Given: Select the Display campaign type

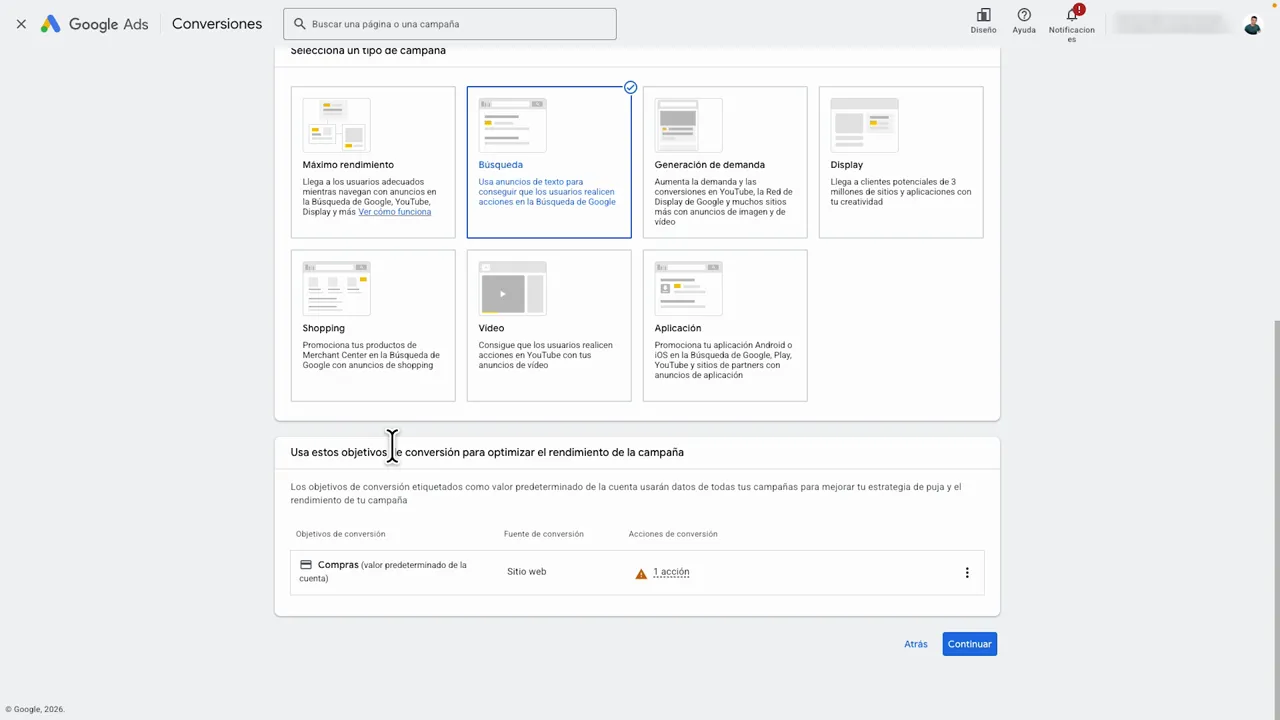Looking at the screenshot, I should 901,162.
